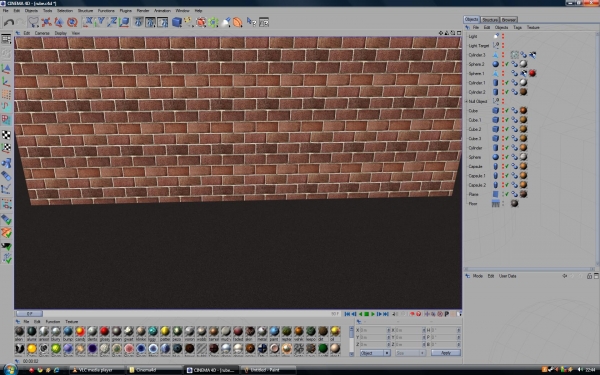
Task: Toggle Light visibility dots
Action: (503, 36)
